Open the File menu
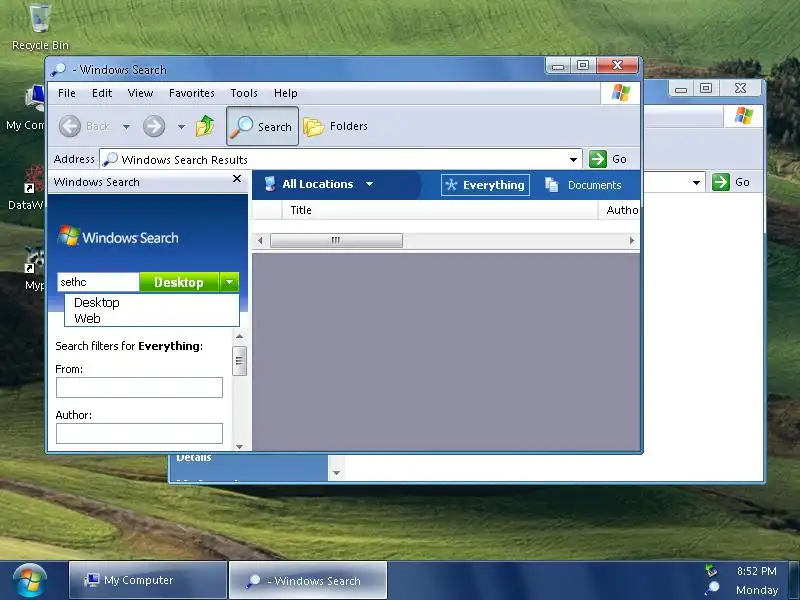This screenshot has height=600, width=800. pos(67,93)
